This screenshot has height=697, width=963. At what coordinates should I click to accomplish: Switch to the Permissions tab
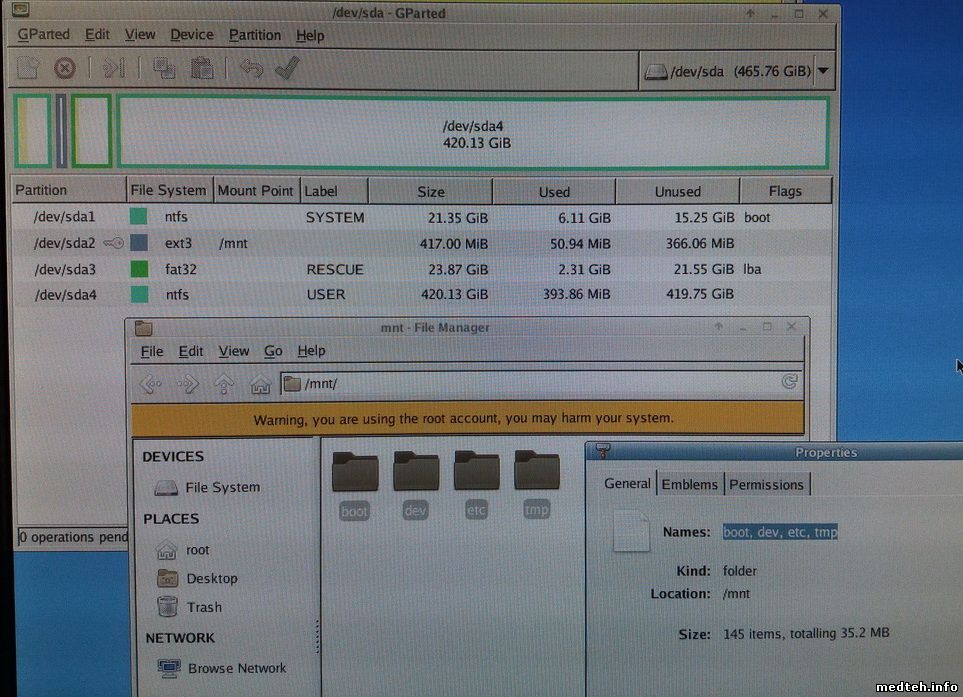click(x=766, y=484)
